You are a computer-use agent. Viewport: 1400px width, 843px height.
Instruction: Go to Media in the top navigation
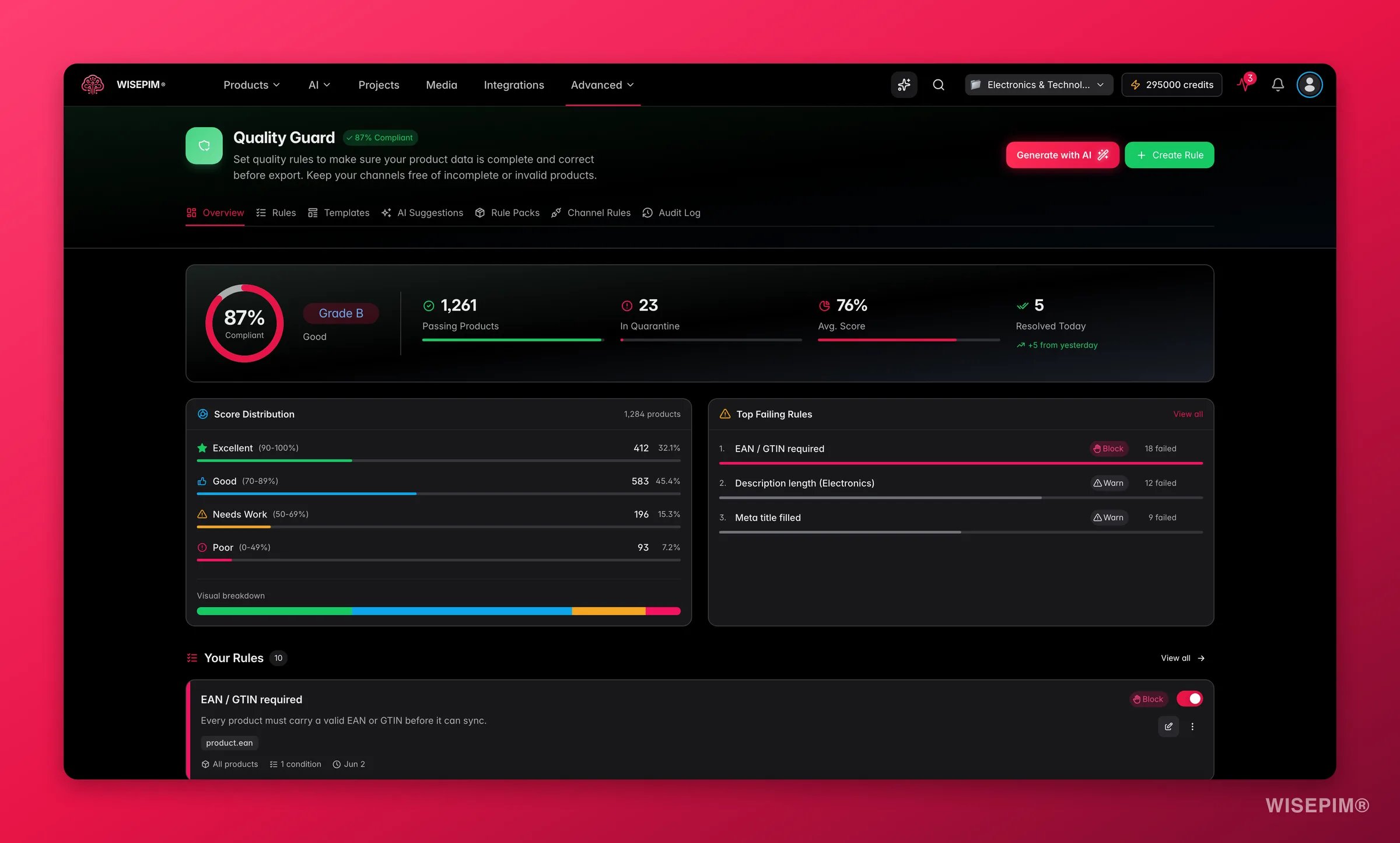tap(442, 85)
